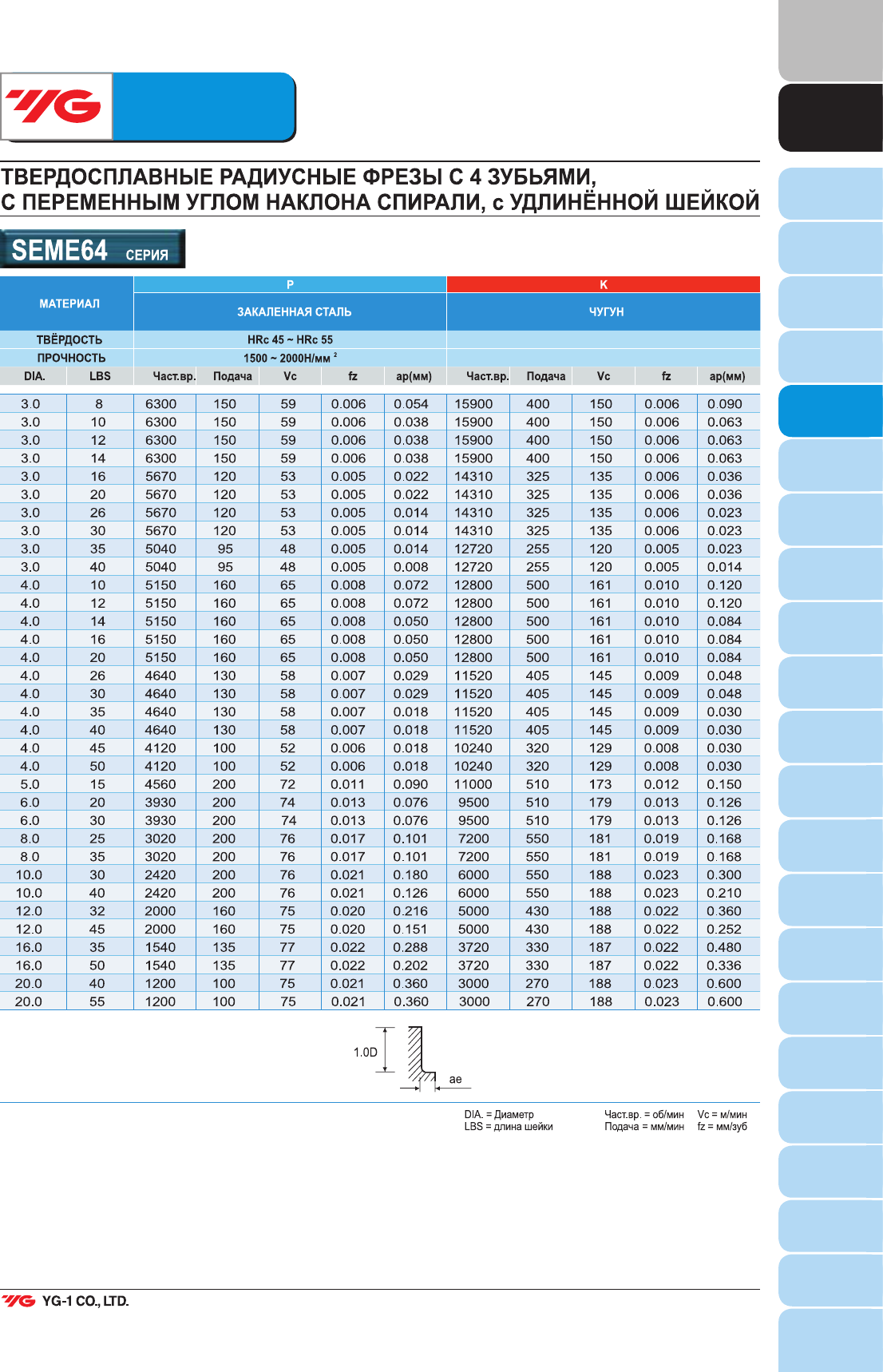Click the LBS column header
Screen dimensions: 883x1372
coord(100,376)
